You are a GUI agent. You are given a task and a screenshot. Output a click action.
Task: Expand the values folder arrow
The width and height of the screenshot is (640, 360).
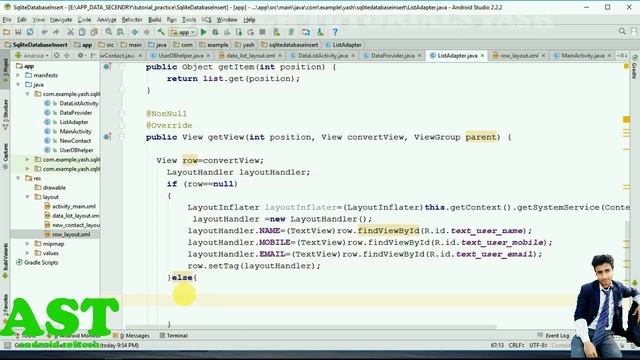tap(27, 253)
